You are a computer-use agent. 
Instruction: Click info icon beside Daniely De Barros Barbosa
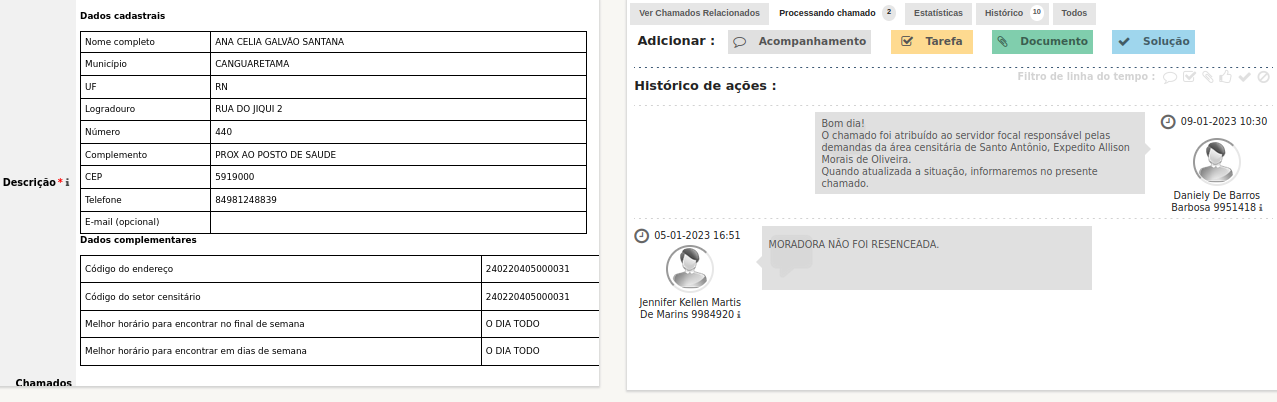coord(1261,208)
